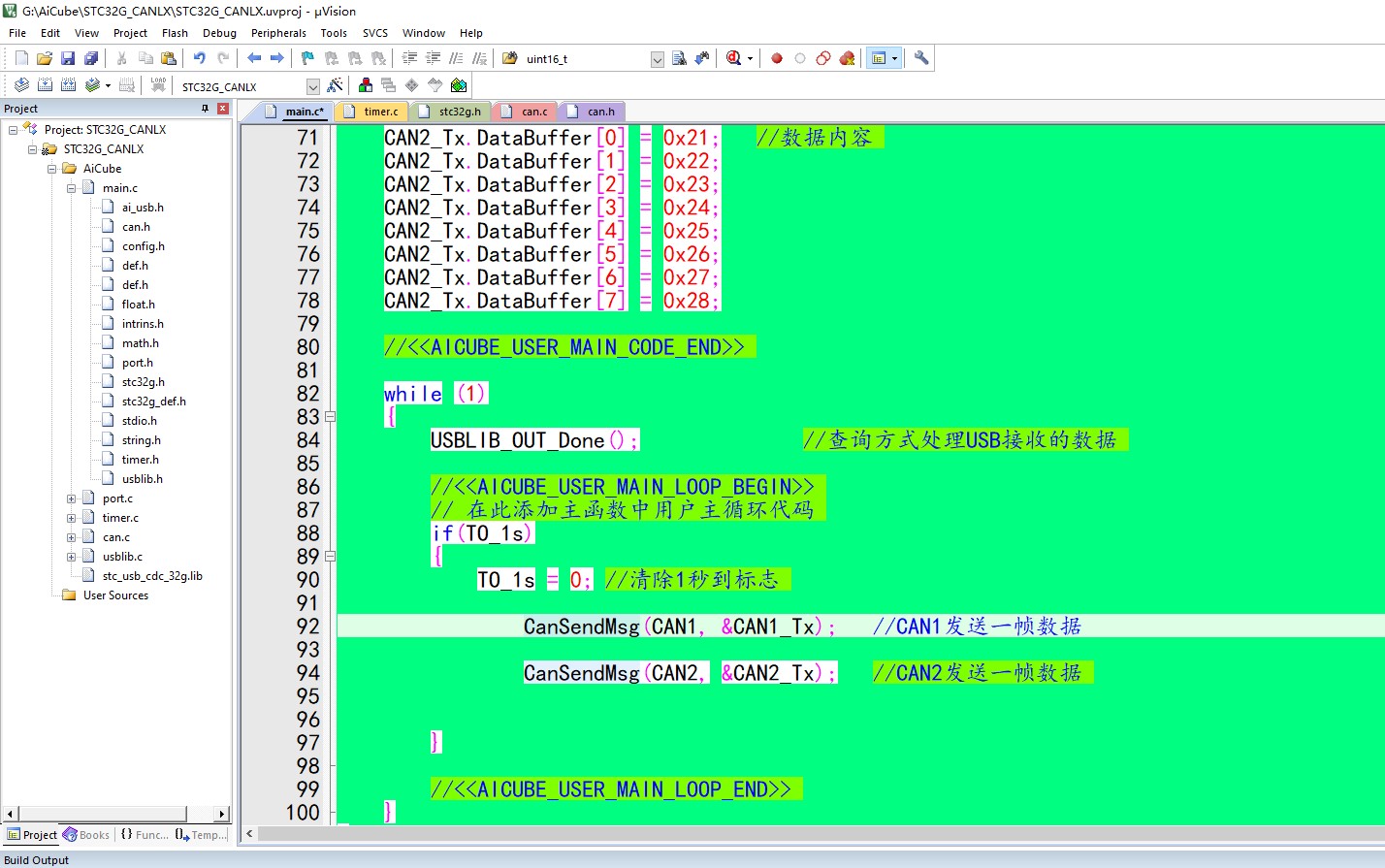Image resolution: width=1385 pixels, height=868 pixels.
Task: Open Options for Target wand icon
Action: click(x=335, y=85)
